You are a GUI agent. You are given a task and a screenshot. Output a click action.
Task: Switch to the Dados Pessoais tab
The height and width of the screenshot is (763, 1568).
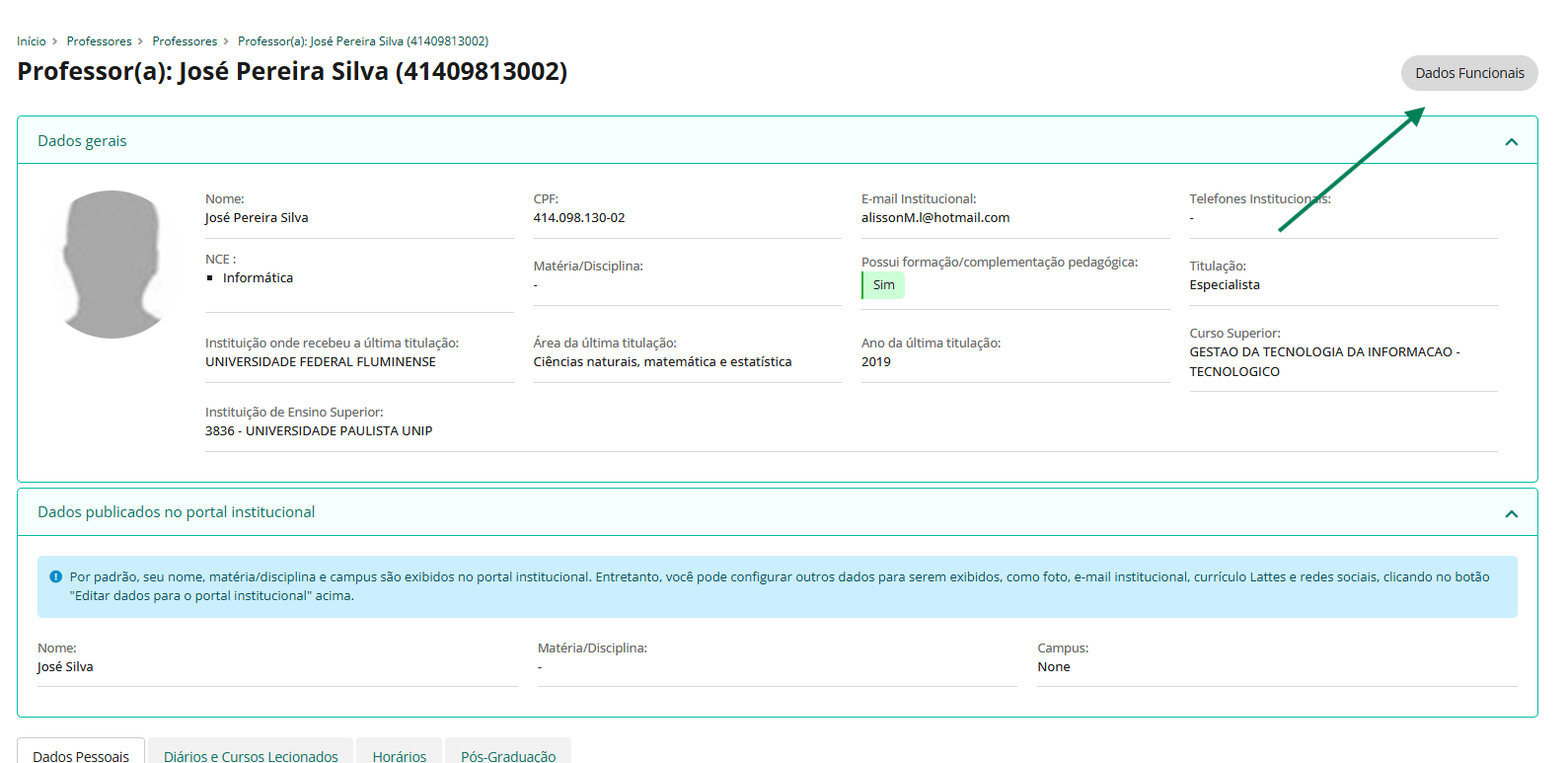click(81, 755)
